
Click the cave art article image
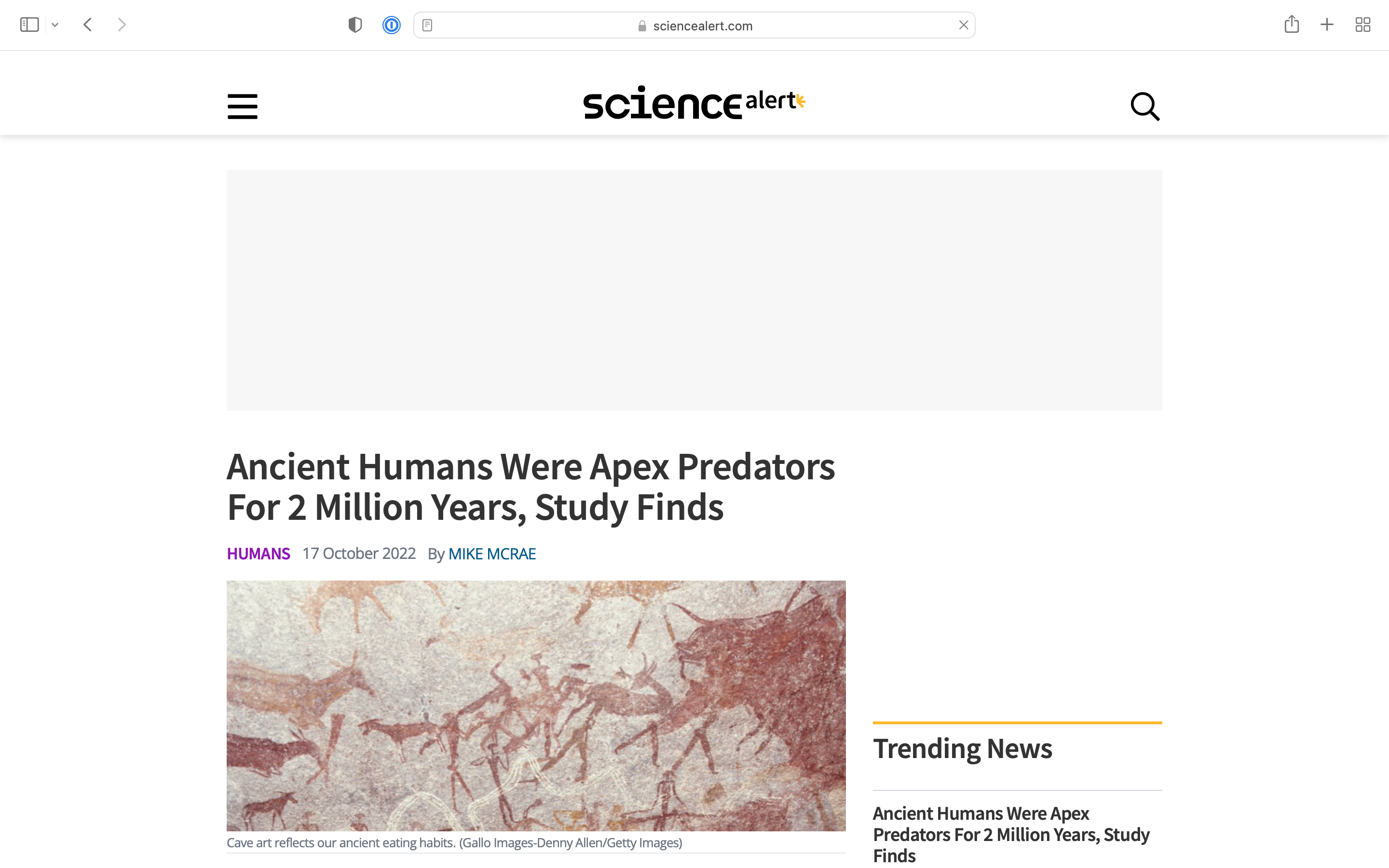click(536, 705)
